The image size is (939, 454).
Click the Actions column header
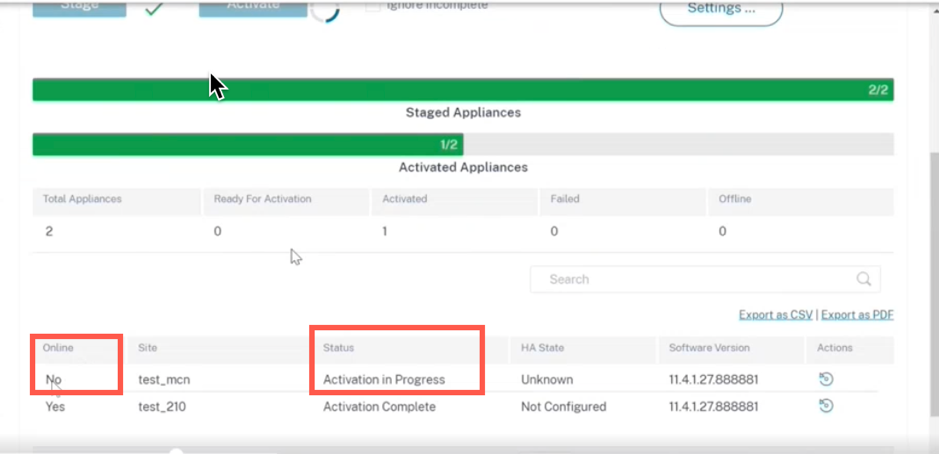(x=835, y=347)
